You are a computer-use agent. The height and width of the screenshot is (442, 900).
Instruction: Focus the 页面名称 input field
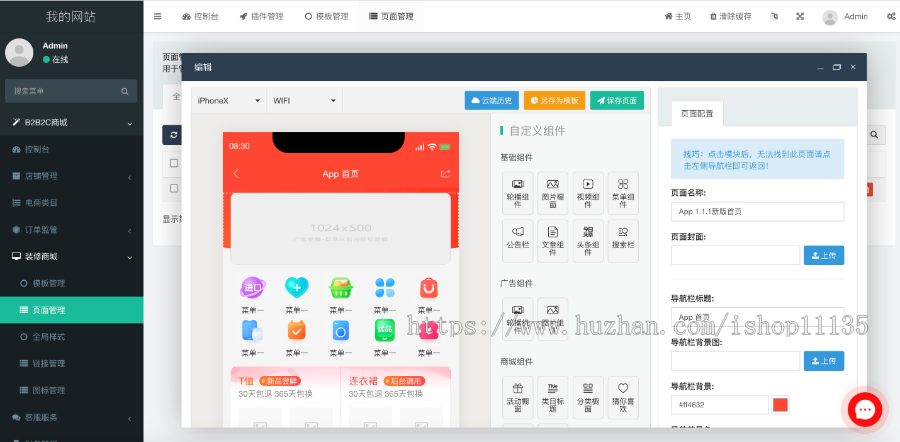coord(758,211)
